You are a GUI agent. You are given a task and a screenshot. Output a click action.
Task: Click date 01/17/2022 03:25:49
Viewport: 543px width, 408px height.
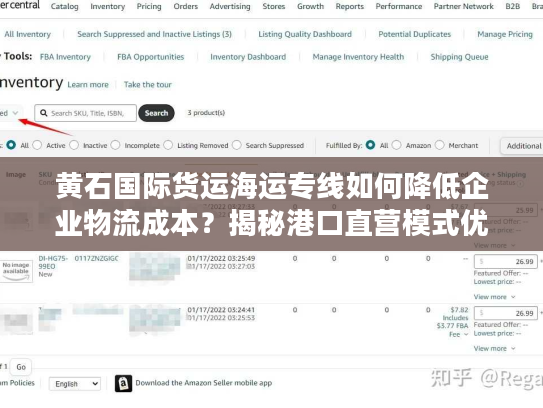pyautogui.click(x=221, y=258)
